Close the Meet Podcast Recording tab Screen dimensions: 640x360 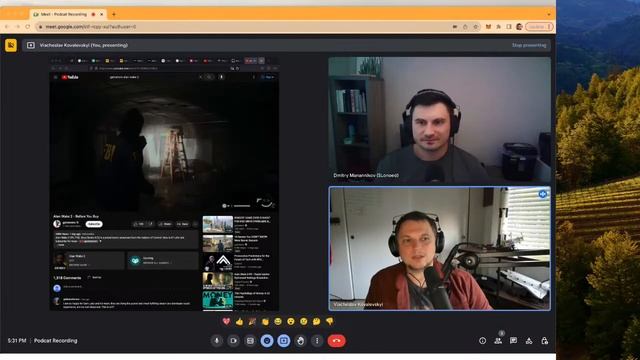[102, 14]
